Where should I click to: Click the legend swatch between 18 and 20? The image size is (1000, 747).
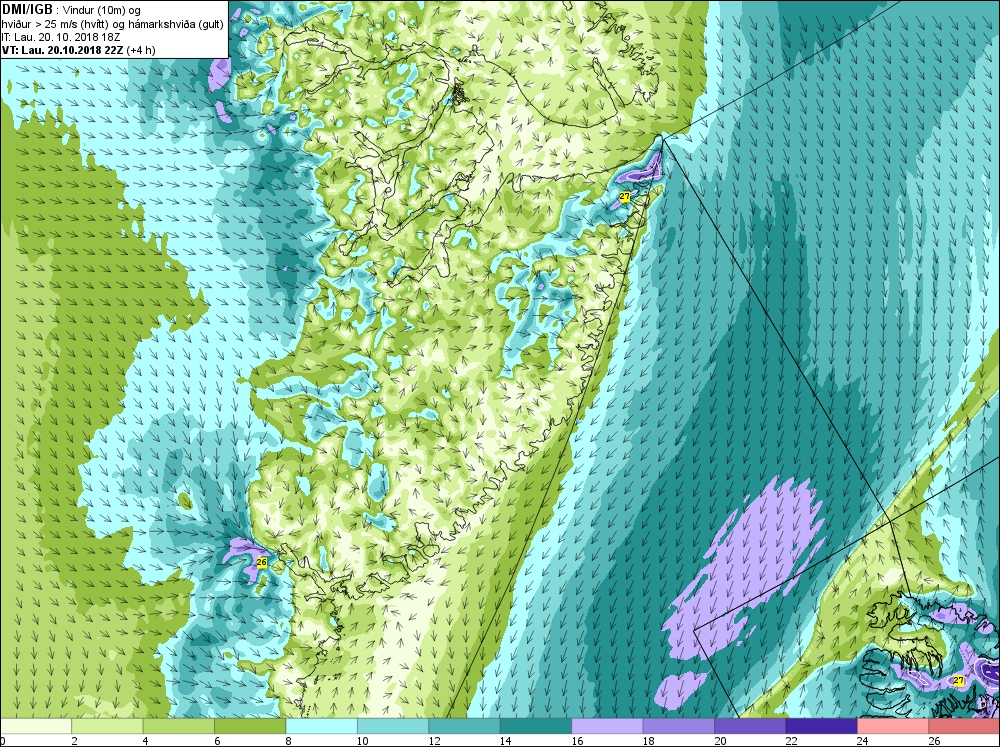pyautogui.click(x=679, y=726)
